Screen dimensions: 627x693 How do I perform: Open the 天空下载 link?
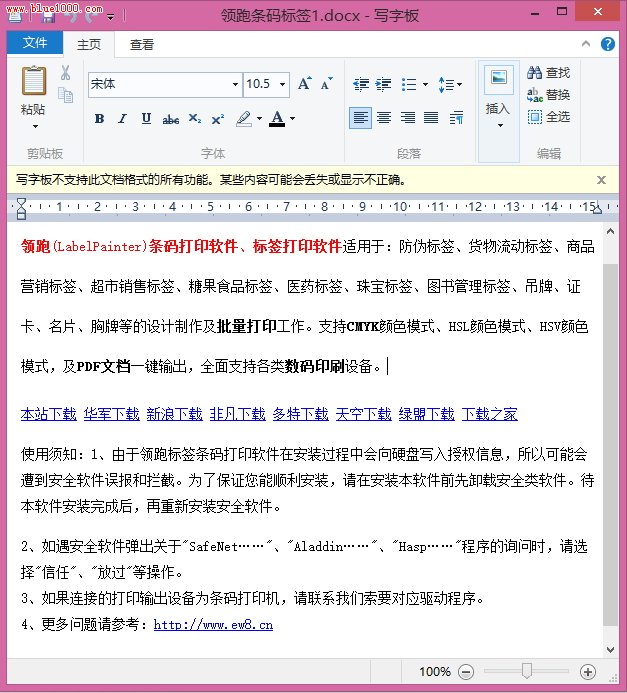(x=364, y=414)
